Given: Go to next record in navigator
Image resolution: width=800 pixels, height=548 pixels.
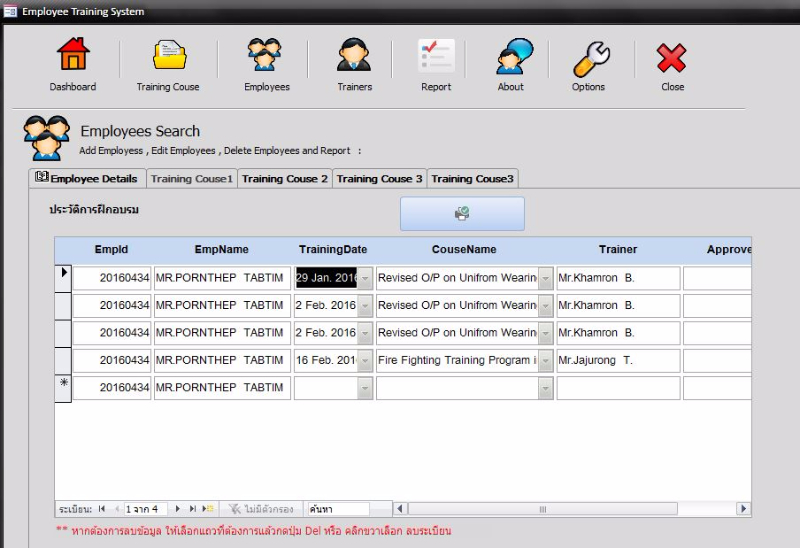Looking at the screenshot, I should (x=178, y=509).
